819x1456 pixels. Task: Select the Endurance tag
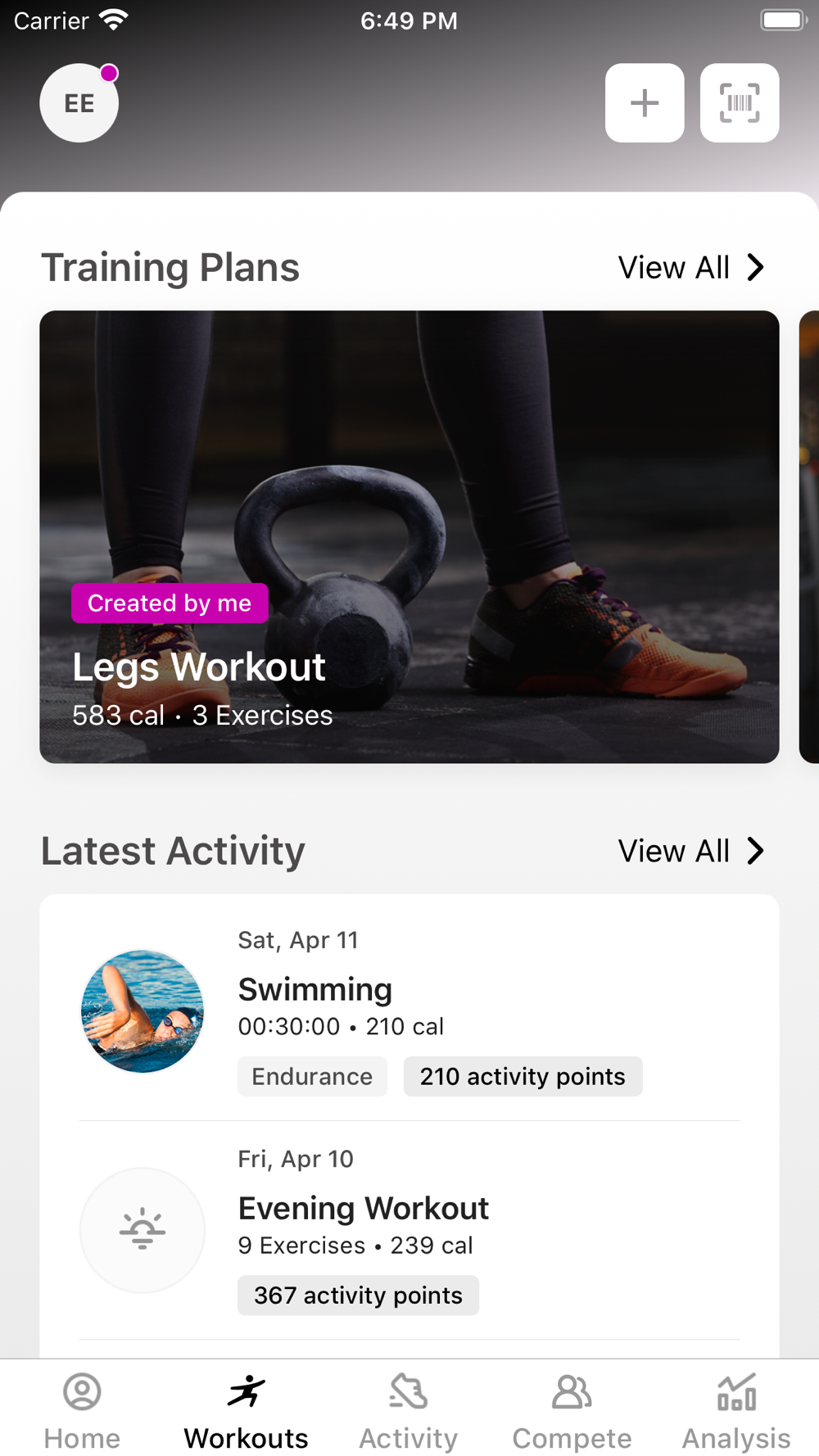312,1076
